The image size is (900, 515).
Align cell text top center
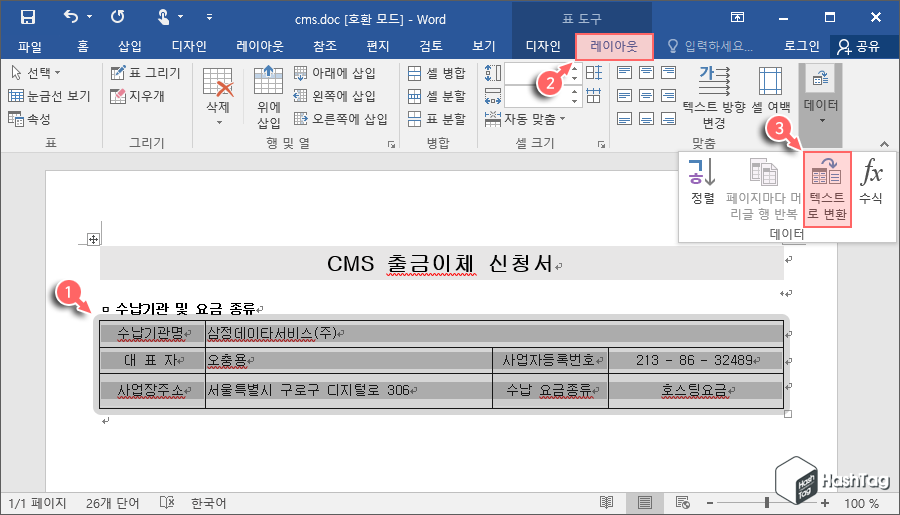pyautogui.click(x=646, y=72)
